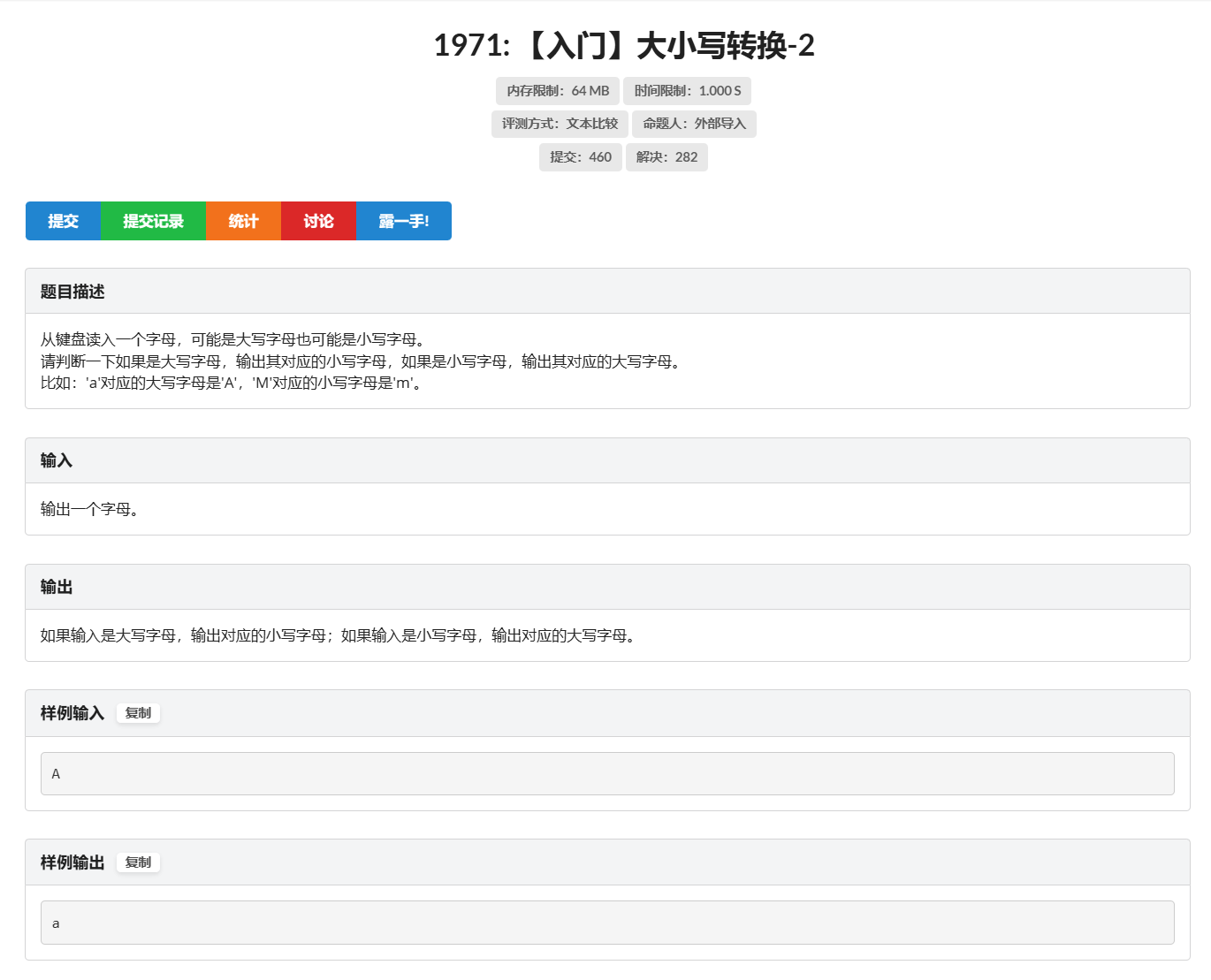Open the 统计 statistics tab

(x=243, y=221)
